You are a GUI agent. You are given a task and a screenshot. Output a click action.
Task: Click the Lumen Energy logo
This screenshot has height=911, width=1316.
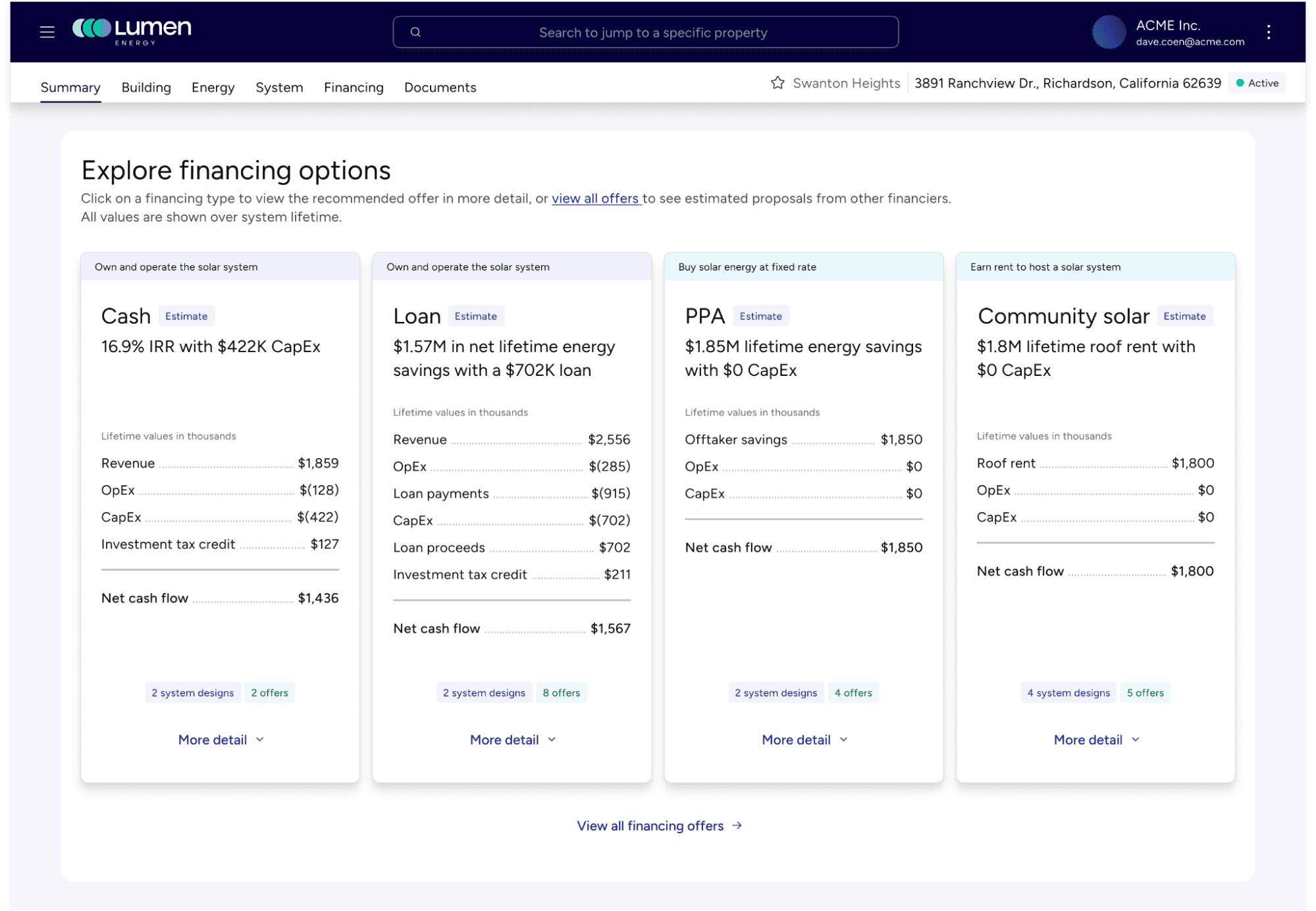tap(132, 31)
